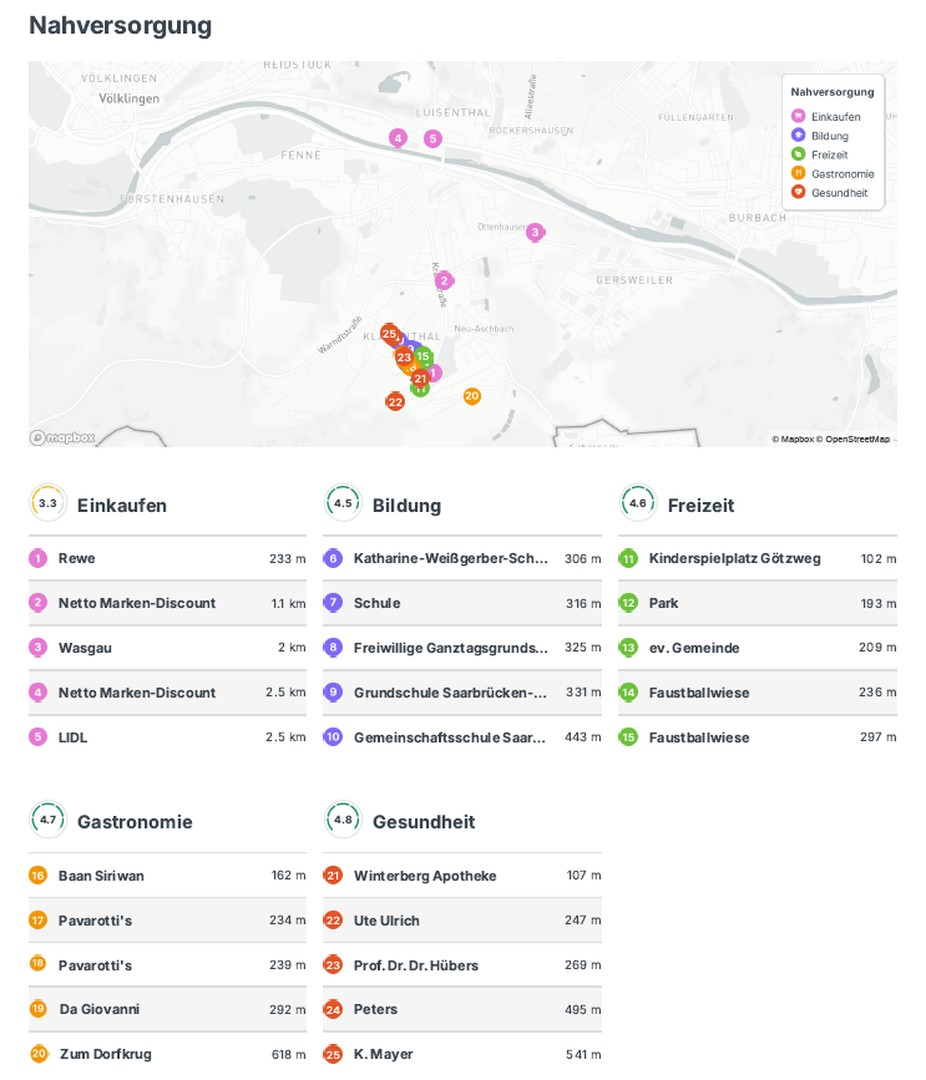This screenshot has width=926, height=1080.
Task: Click number 1 badge beside Rewe
Action: point(38,558)
